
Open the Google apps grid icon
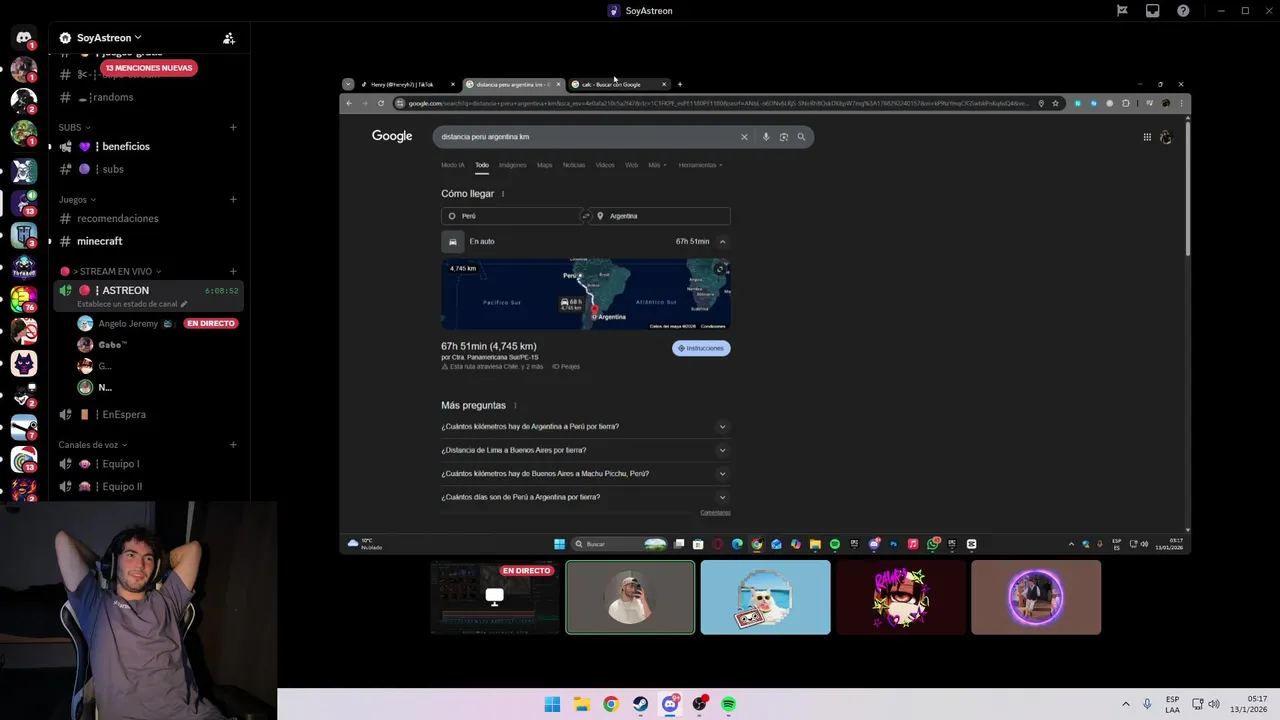pyautogui.click(x=1147, y=137)
